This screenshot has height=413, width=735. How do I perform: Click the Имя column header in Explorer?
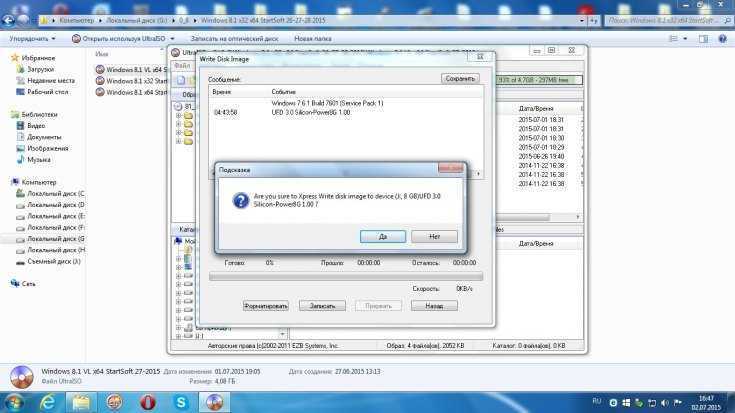point(102,54)
